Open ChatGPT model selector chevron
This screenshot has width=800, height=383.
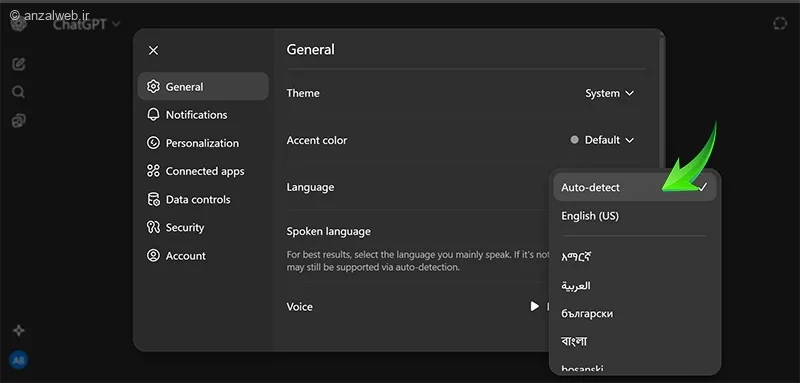116,24
